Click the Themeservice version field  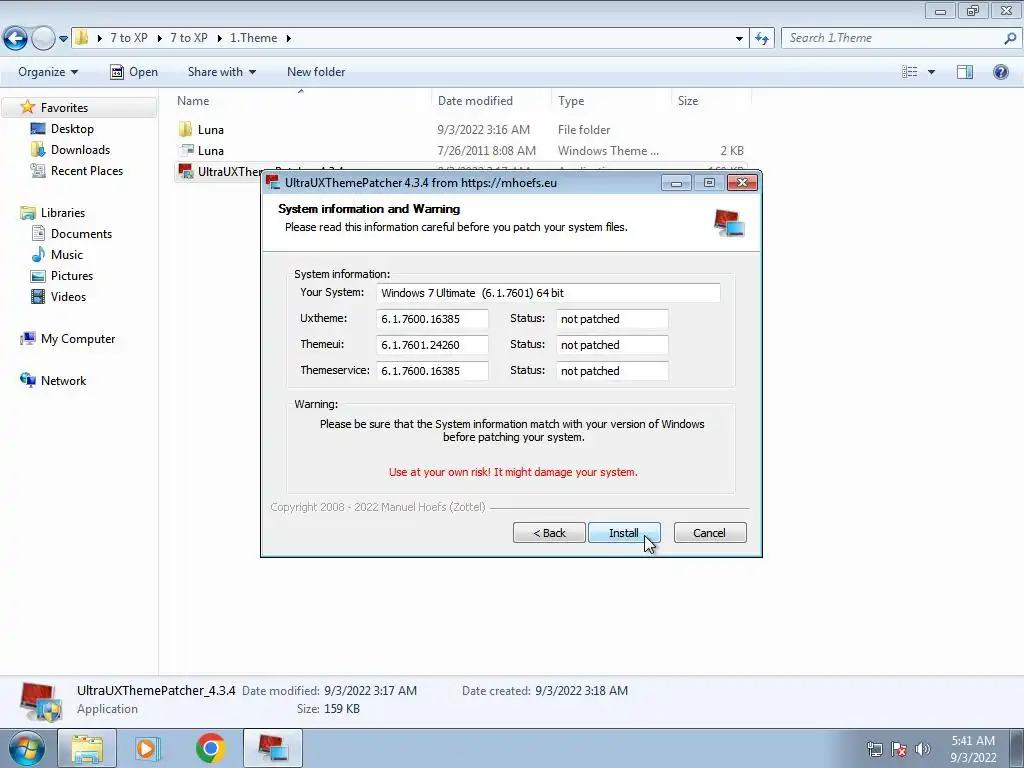pos(432,371)
